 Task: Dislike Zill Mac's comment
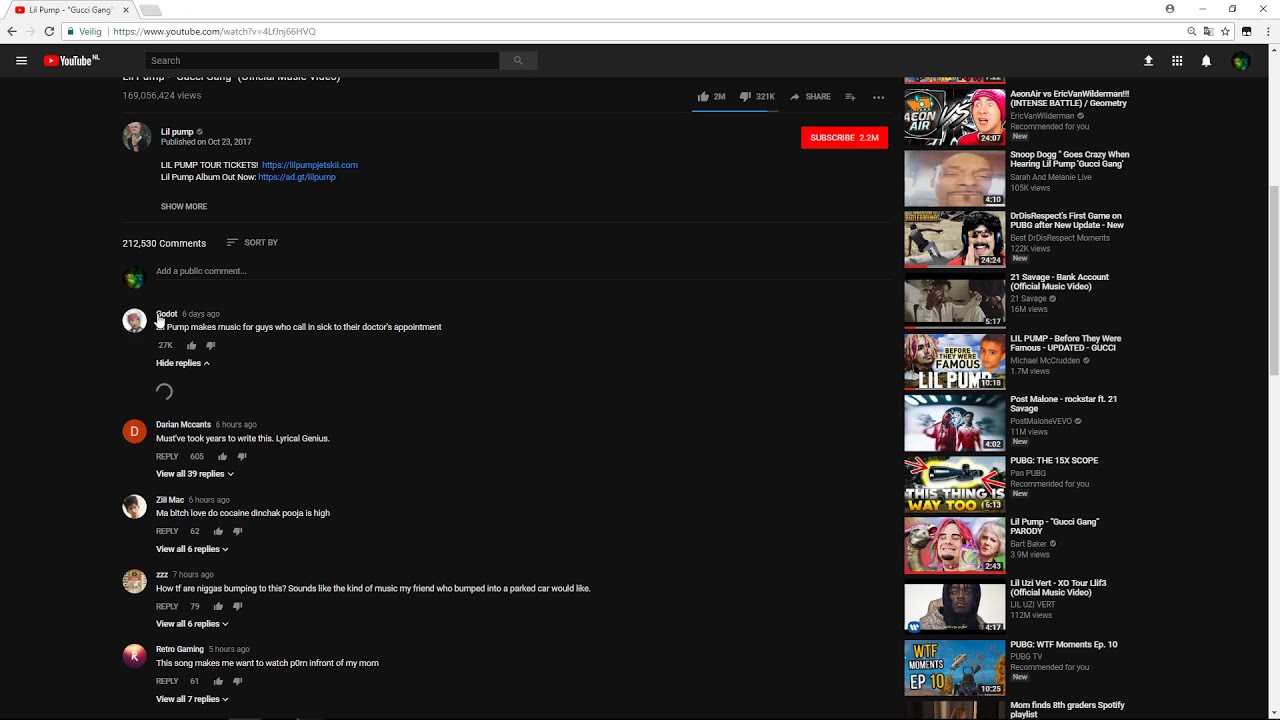[x=237, y=531]
